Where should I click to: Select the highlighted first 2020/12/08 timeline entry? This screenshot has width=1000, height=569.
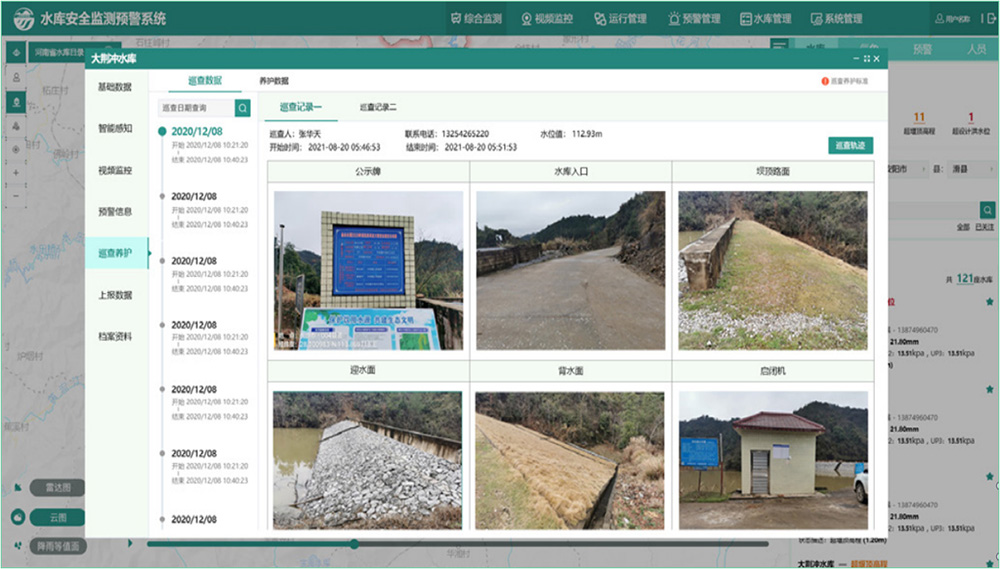pos(196,131)
